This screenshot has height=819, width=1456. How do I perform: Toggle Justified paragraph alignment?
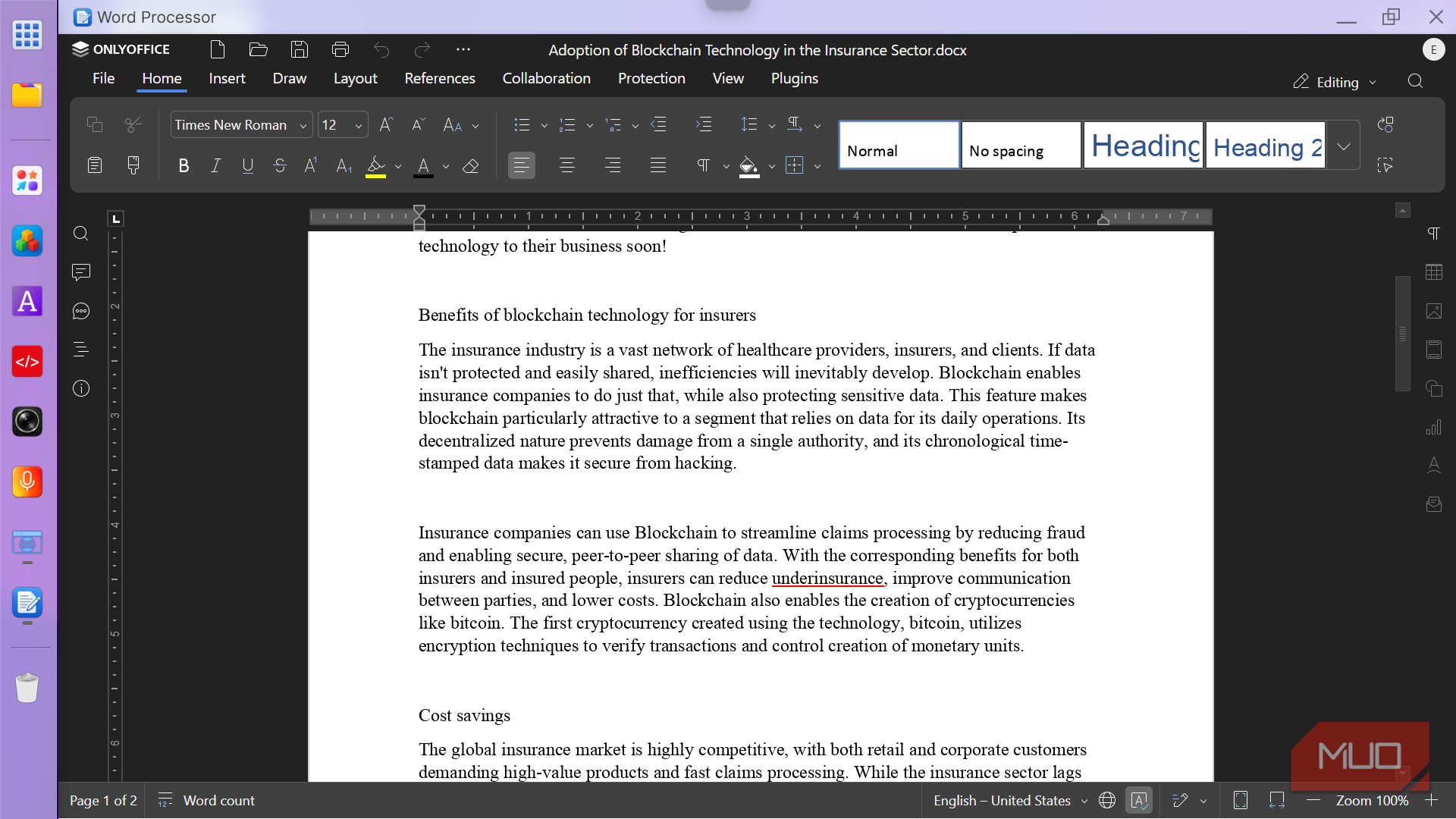(x=658, y=165)
